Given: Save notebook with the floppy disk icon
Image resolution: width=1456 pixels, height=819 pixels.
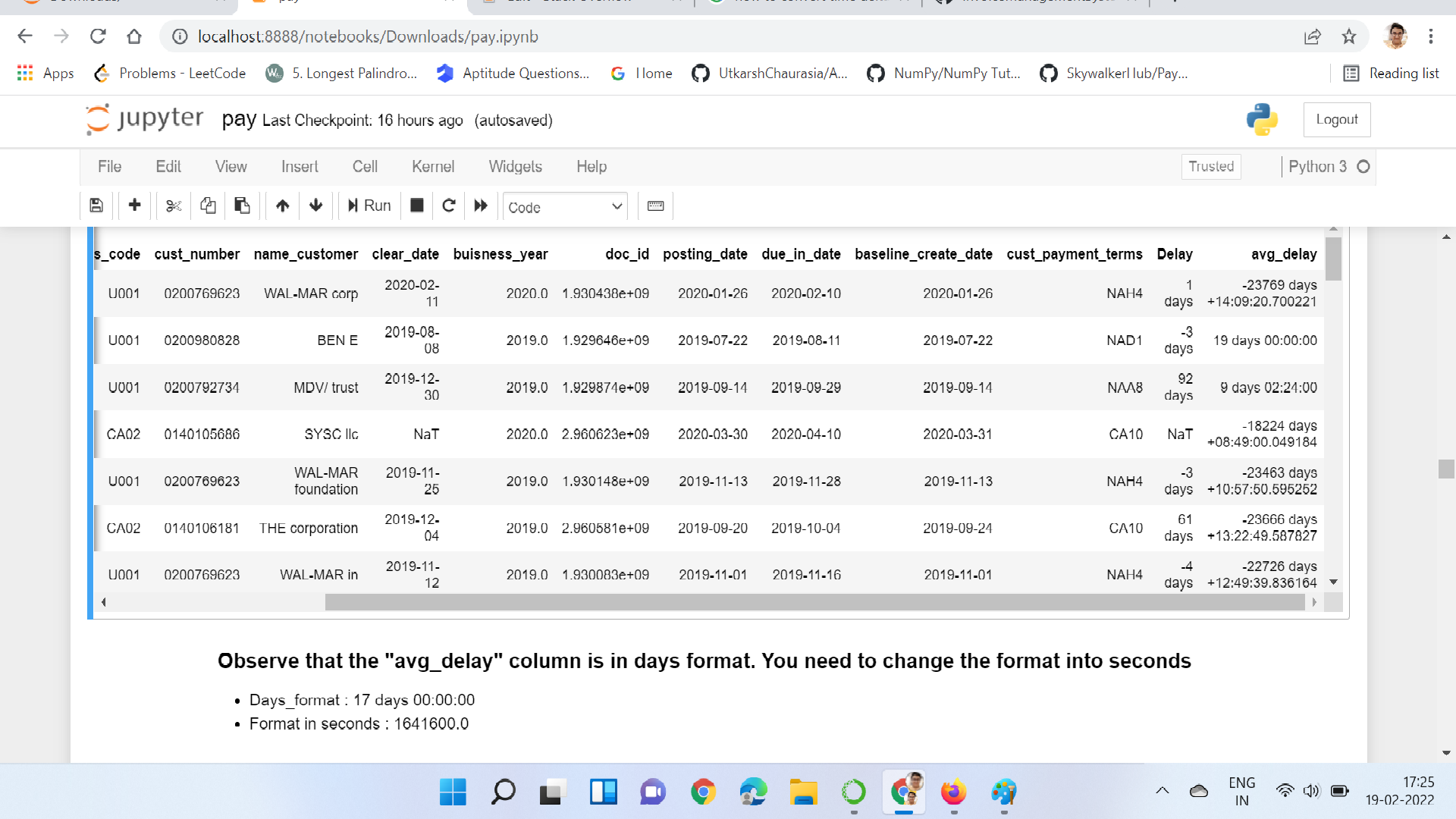Looking at the screenshot, I should click(96, 206).
